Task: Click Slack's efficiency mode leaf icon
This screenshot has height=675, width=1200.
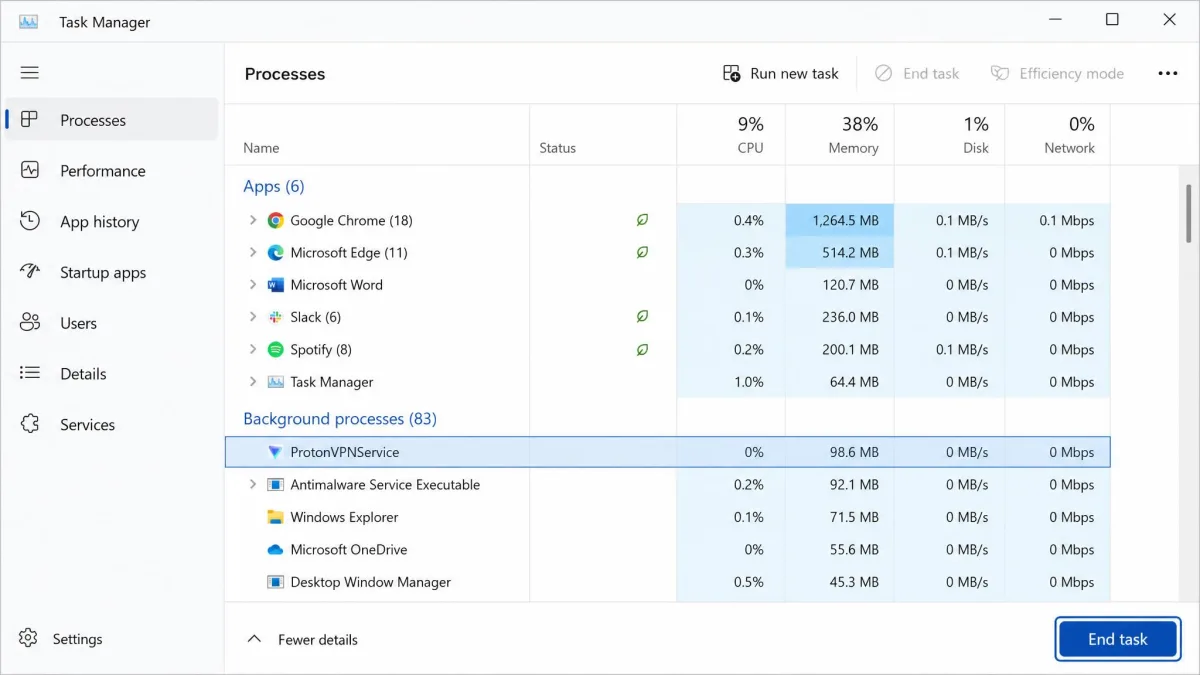Action: [x=642, y=317]
